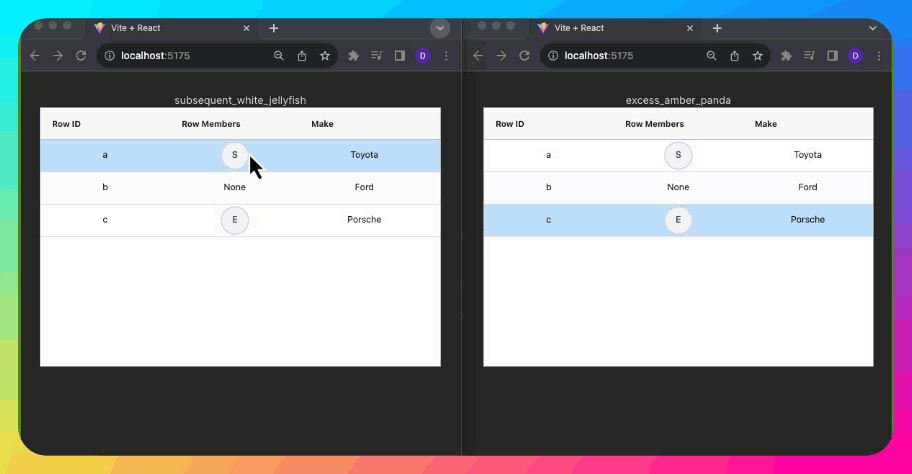Select the None cell in the left table
This screenshot has width=912, height=474.
coord(234,187)
